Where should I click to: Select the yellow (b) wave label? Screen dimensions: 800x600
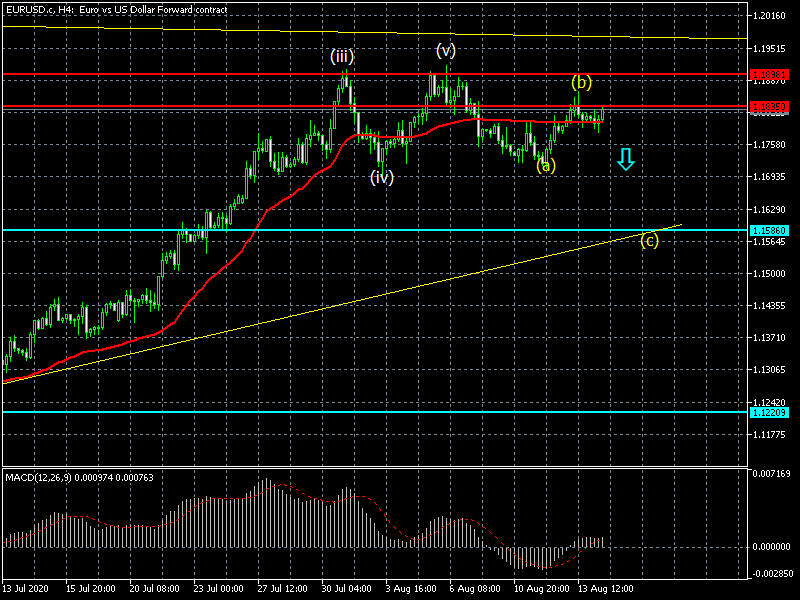click(x=581, y=81)
